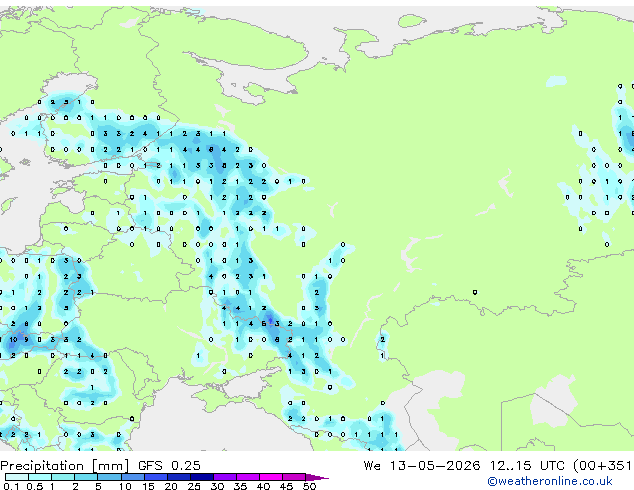The image size is (634, 490).
Task: Click the '0.5' legend scale label
Action: [x=35, y=486]
